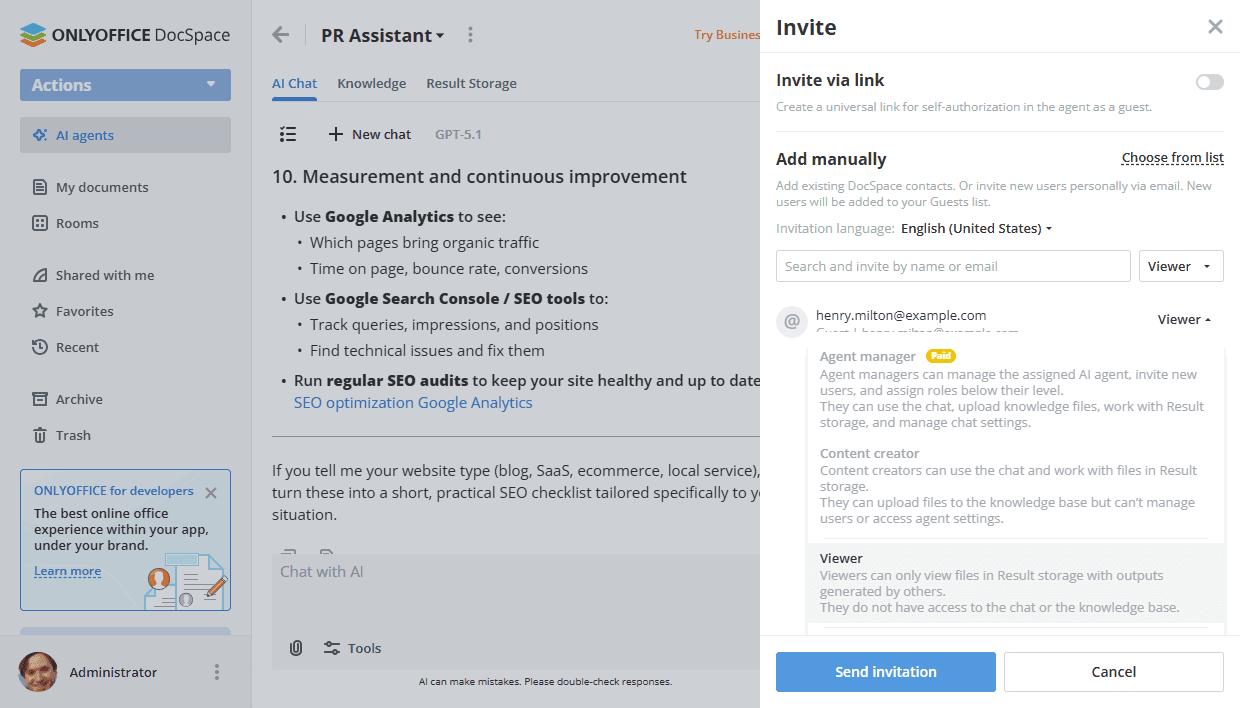Click the Send invitation button
Screen dimensions: 1240x708
tap(885, 671)
